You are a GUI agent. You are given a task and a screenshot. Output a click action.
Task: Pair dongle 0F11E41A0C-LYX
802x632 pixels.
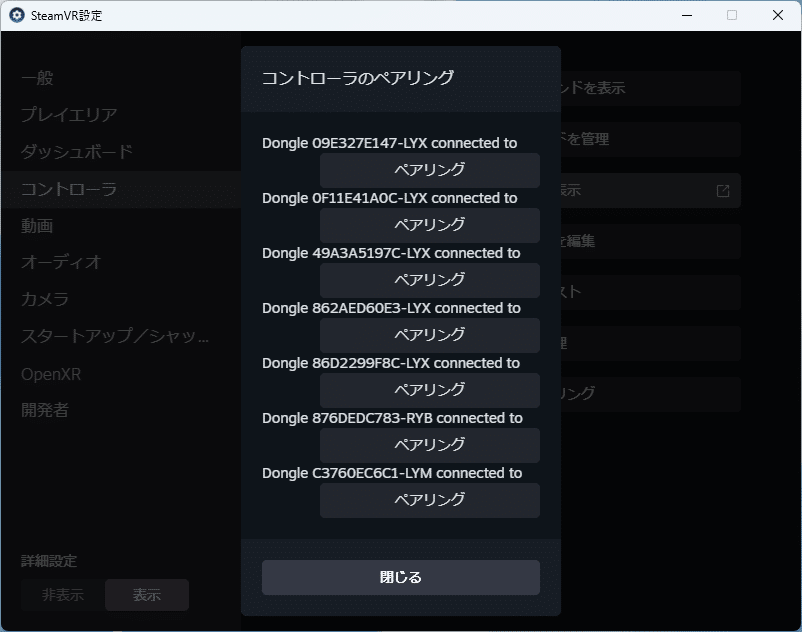point(429,225)
